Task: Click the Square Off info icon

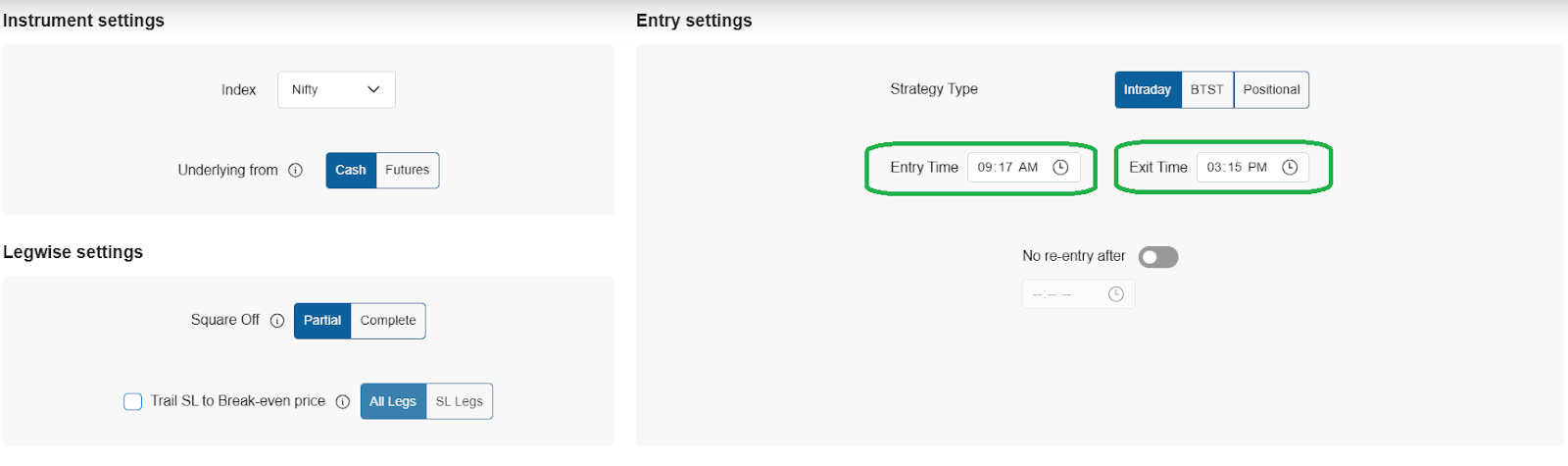Action: (x=277, y=321)
